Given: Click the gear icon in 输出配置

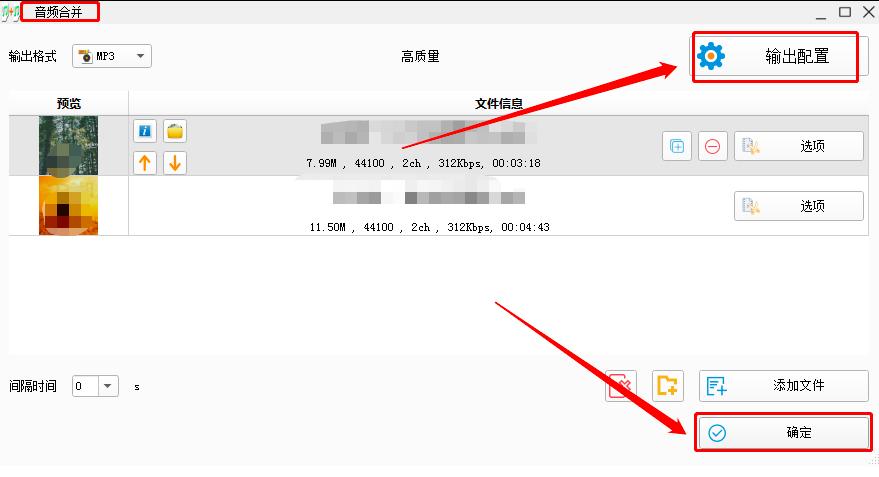Looking at the screenshot, I should tap(711, 56).
